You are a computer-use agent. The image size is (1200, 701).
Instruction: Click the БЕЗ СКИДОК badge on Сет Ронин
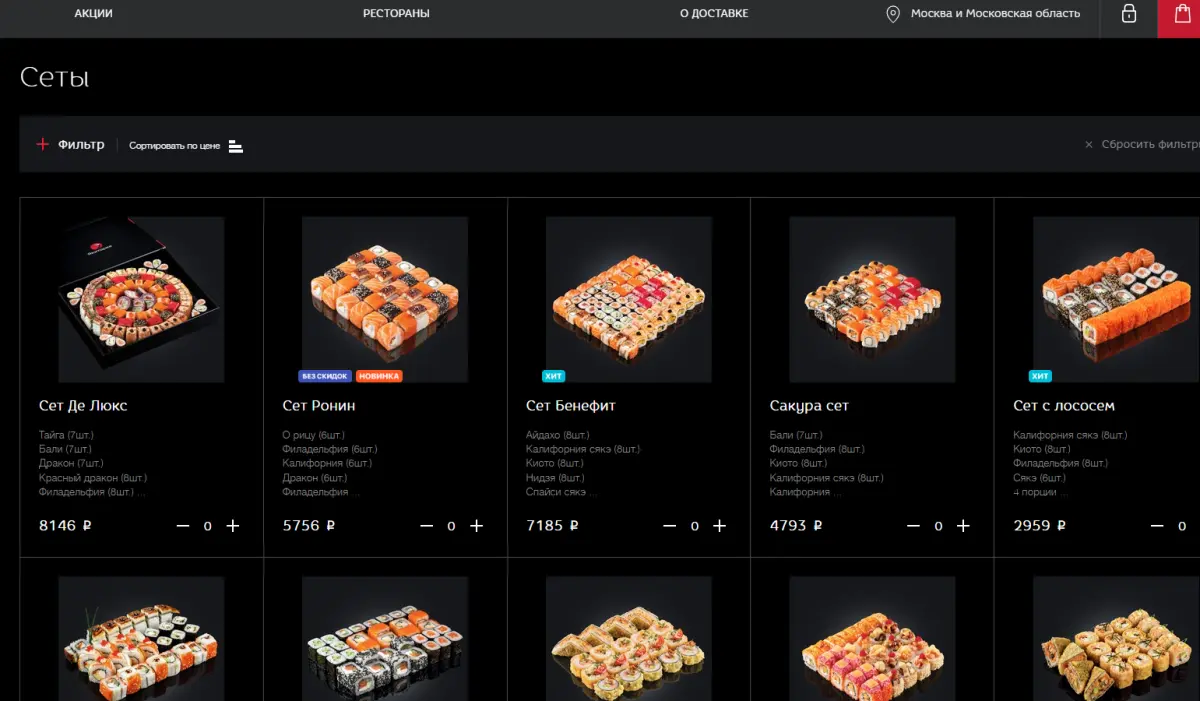tap(324, 376)
